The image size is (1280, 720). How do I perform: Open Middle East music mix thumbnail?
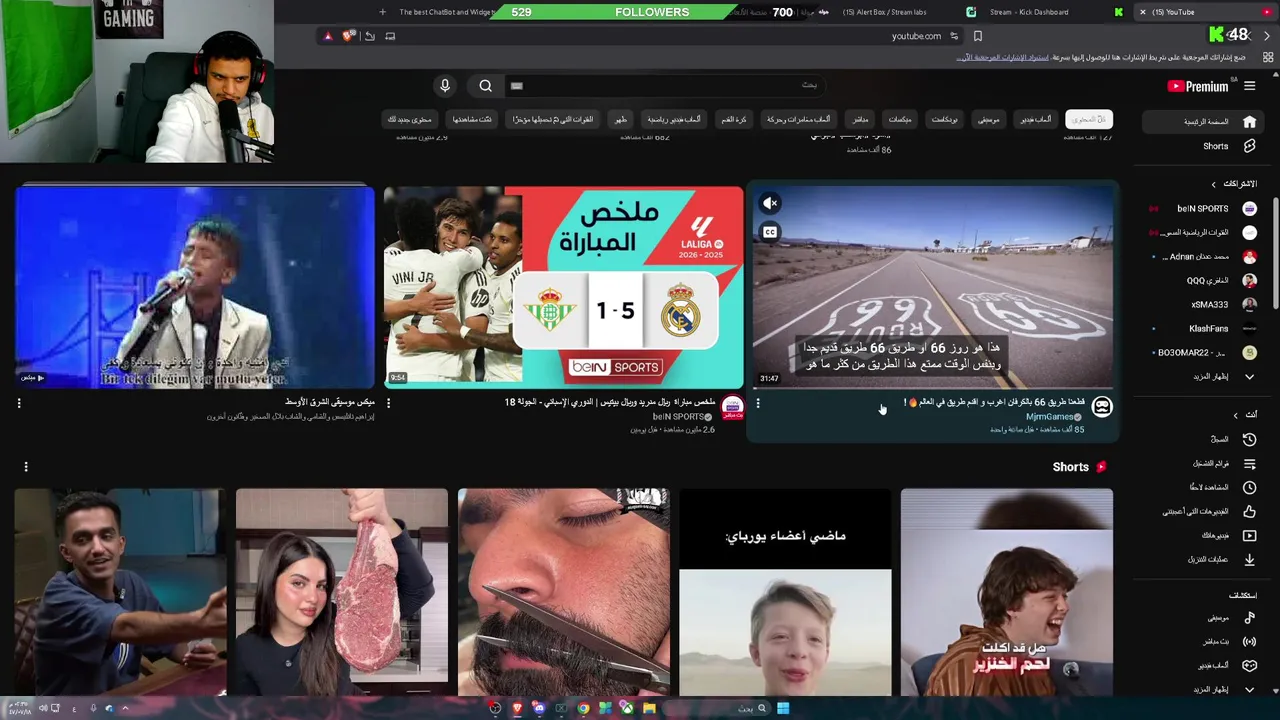point(195,287)
